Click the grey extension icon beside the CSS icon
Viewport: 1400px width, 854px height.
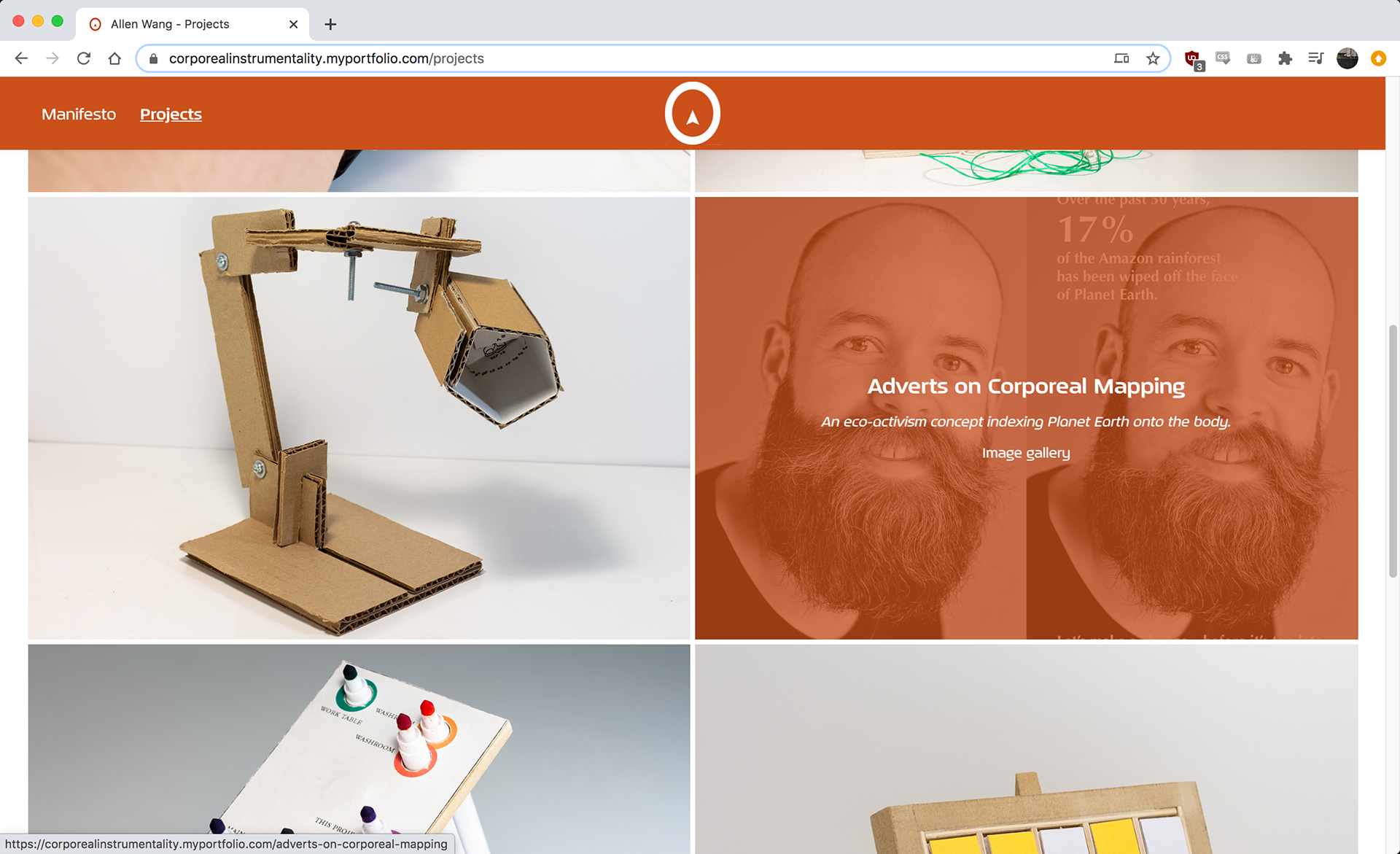pos(1254,58)
